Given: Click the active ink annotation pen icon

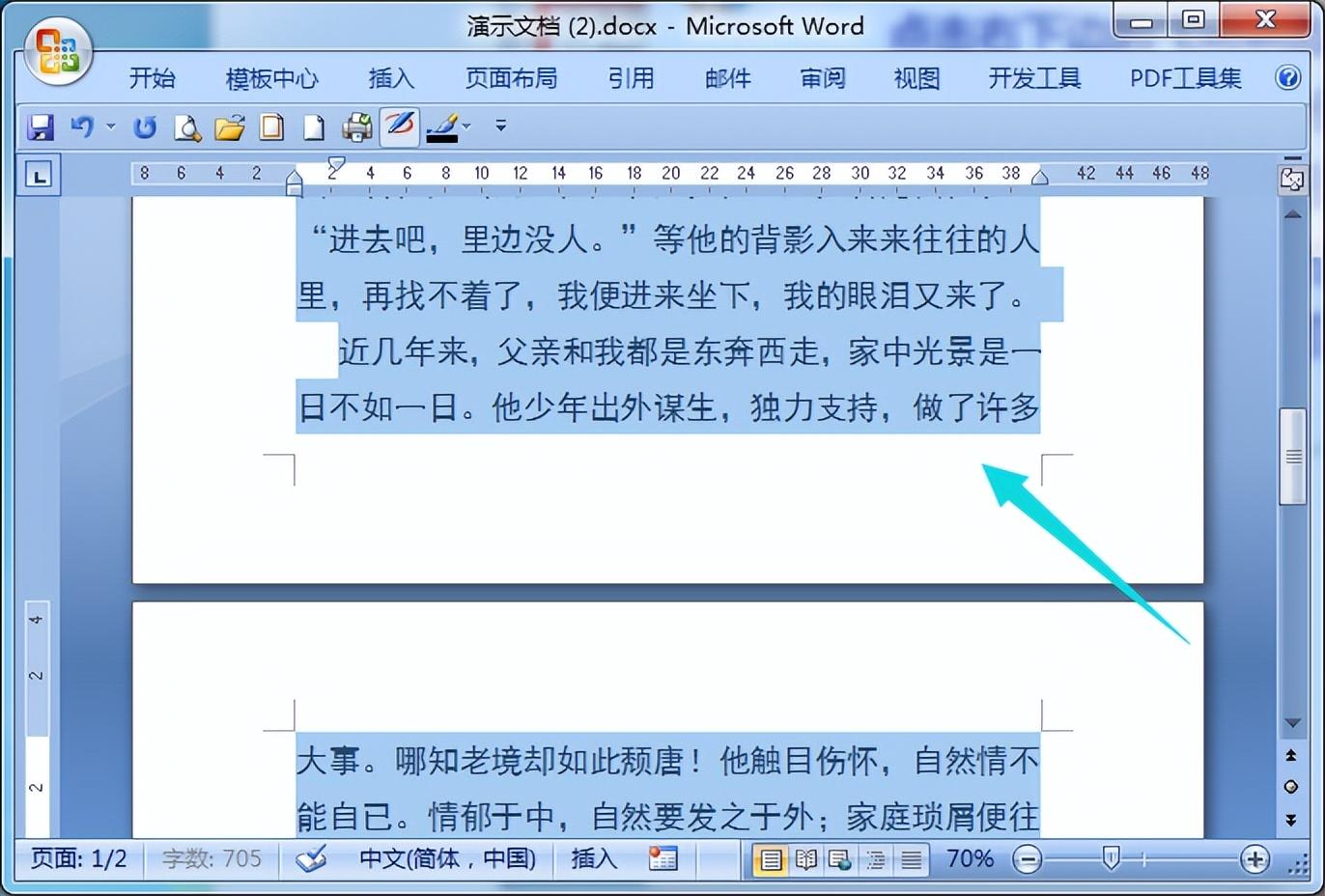Looking at the screenshot, I should coord(400,126).
